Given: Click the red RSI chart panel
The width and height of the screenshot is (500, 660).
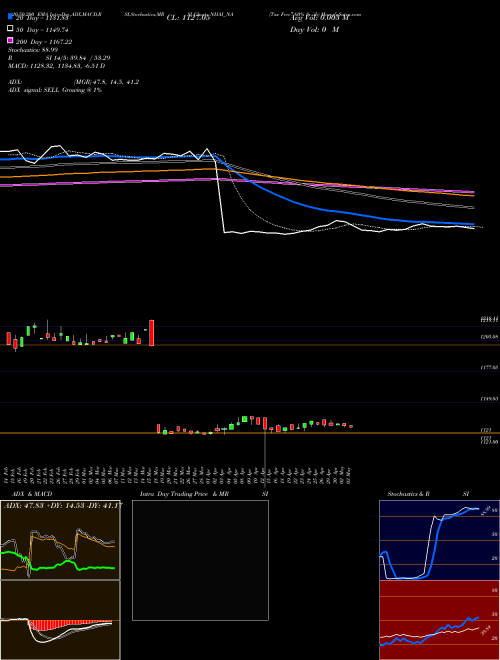Looking at the screenshot, I should click(439, 620).
